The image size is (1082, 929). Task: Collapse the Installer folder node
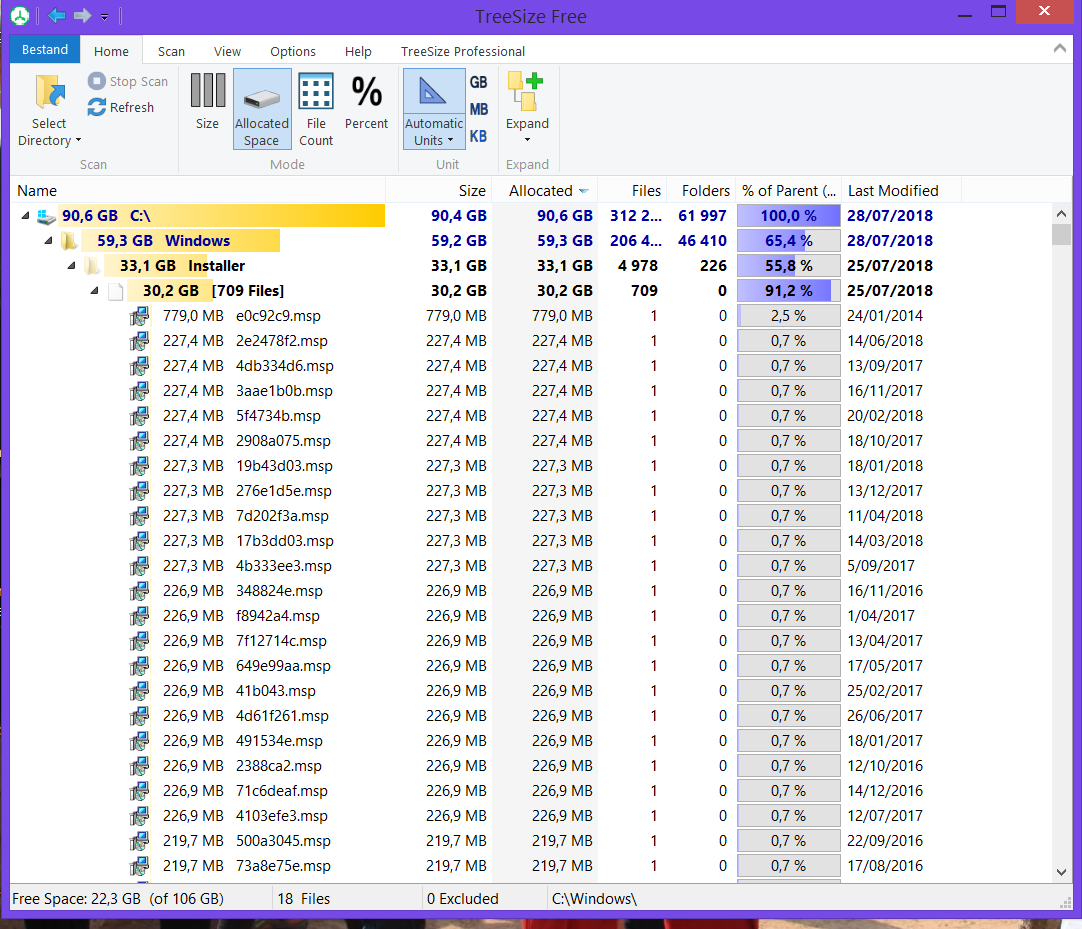point(71,266)
